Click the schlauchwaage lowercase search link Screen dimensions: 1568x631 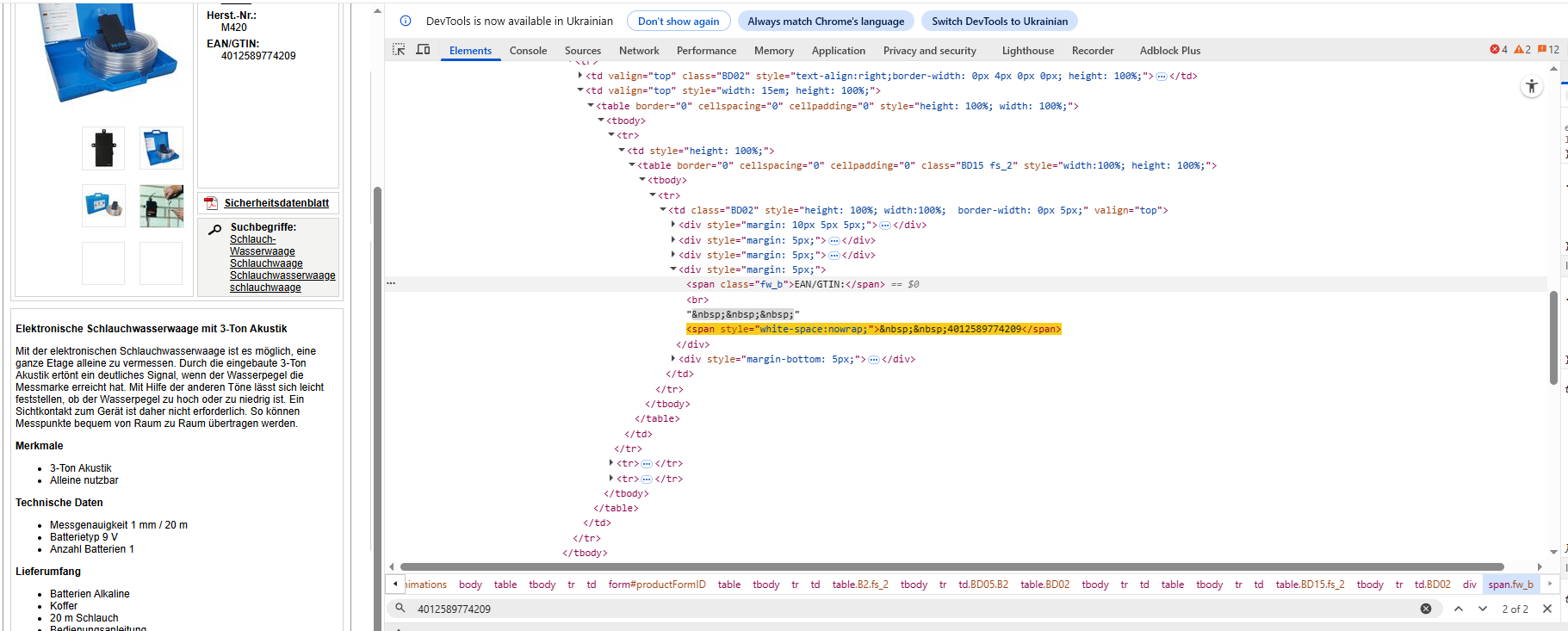pyautogui.click(x=265, y=288)
